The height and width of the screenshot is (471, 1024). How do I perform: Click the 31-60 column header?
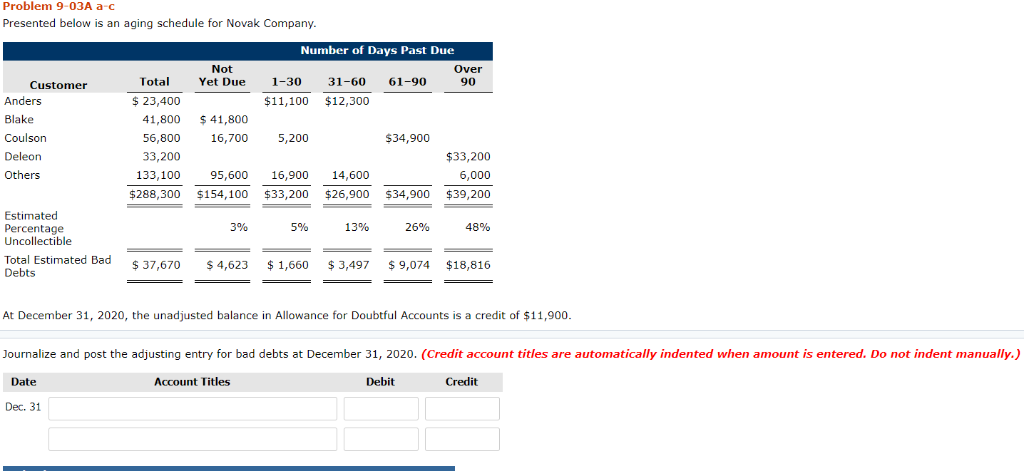(x=347, y=82)
